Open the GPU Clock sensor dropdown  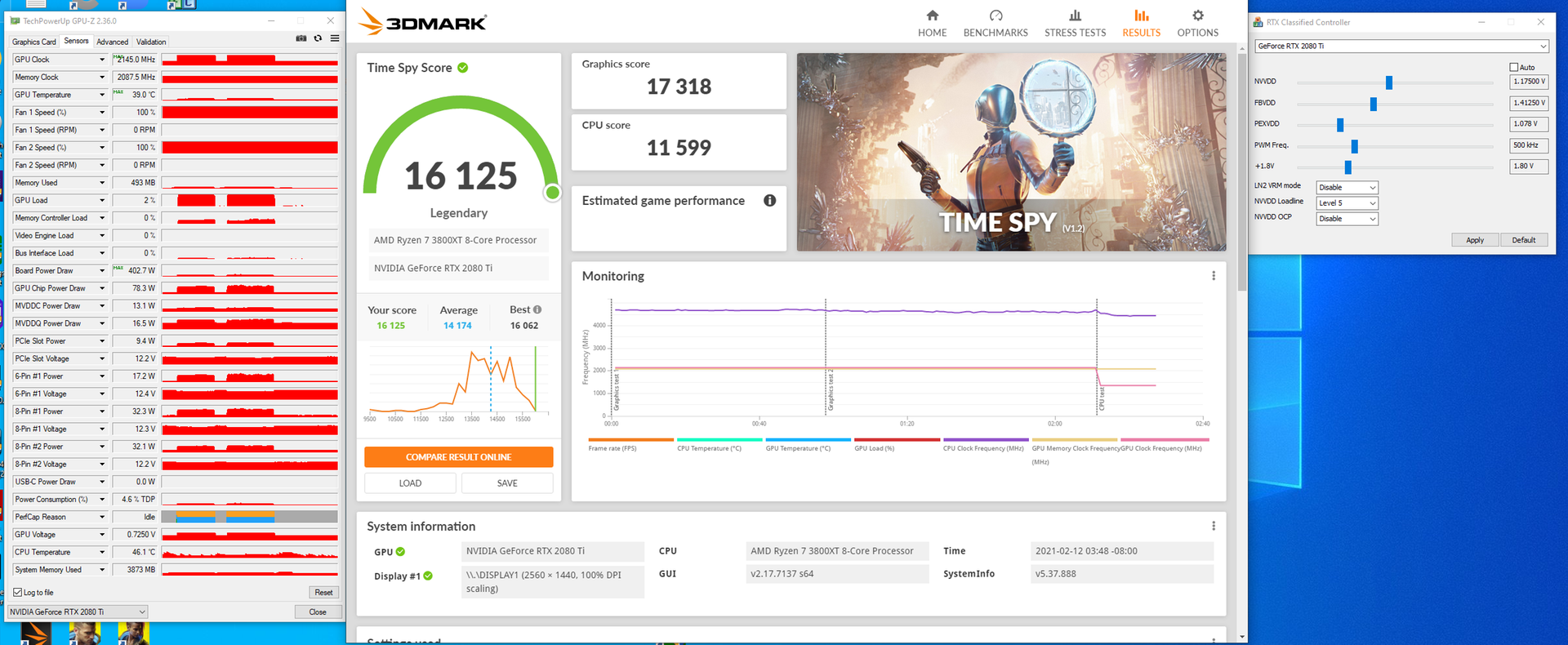tap(102, 60)
